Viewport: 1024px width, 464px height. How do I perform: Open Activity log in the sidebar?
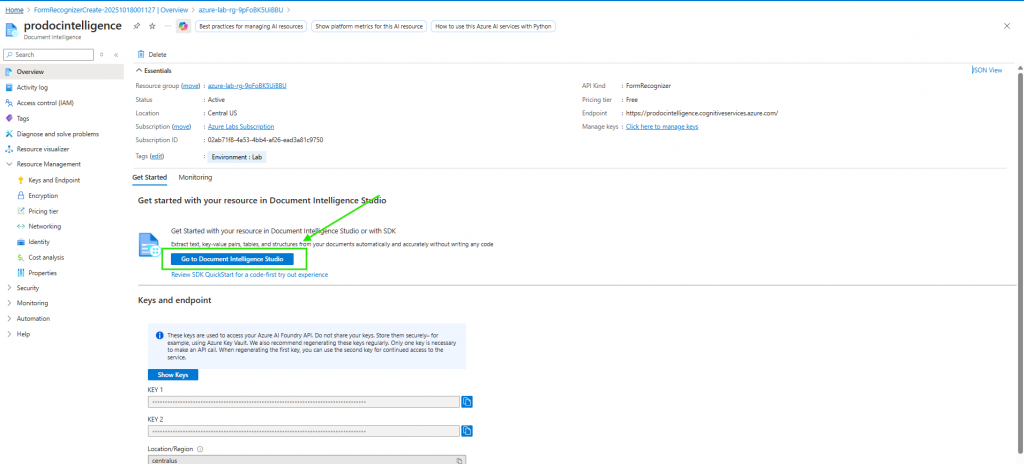pos(32,87)
